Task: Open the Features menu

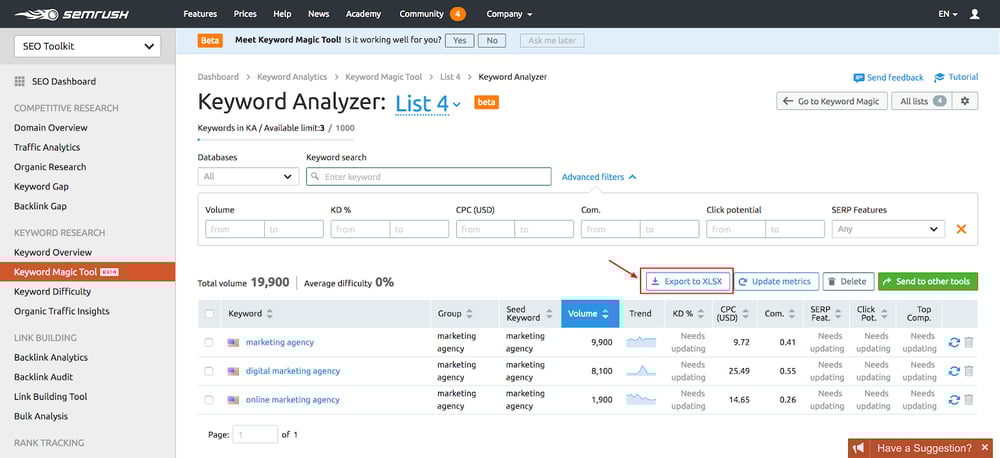Action: [x=200, y=13]
